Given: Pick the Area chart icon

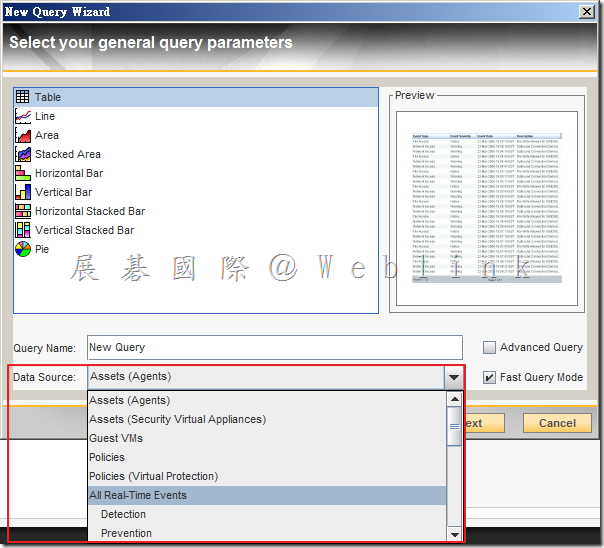Looking at the screenshot, I should 24,135.
